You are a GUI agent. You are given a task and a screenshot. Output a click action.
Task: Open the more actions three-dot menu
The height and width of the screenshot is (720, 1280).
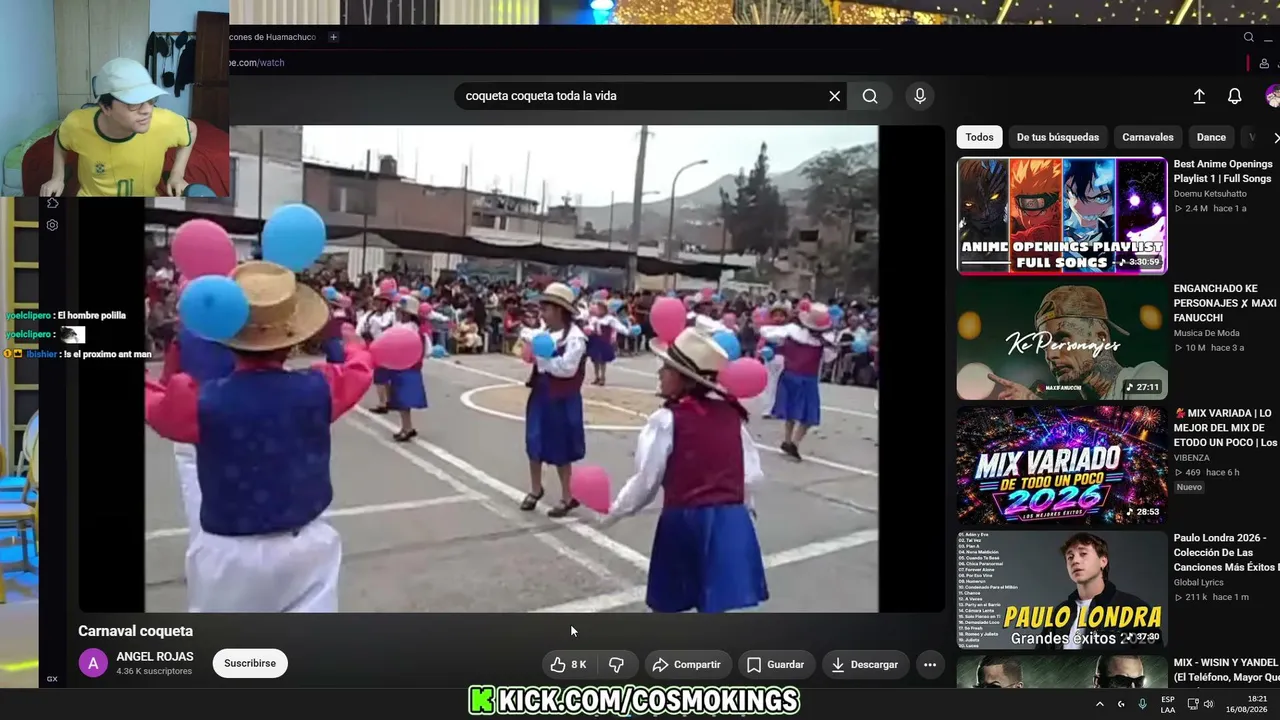pos(930,664)
